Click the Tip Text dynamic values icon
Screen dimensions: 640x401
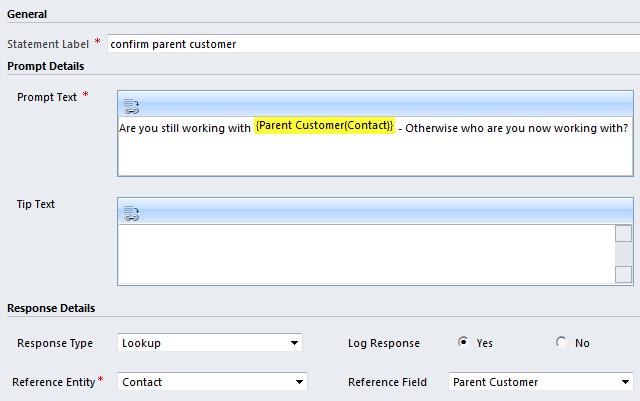[131, 213]
